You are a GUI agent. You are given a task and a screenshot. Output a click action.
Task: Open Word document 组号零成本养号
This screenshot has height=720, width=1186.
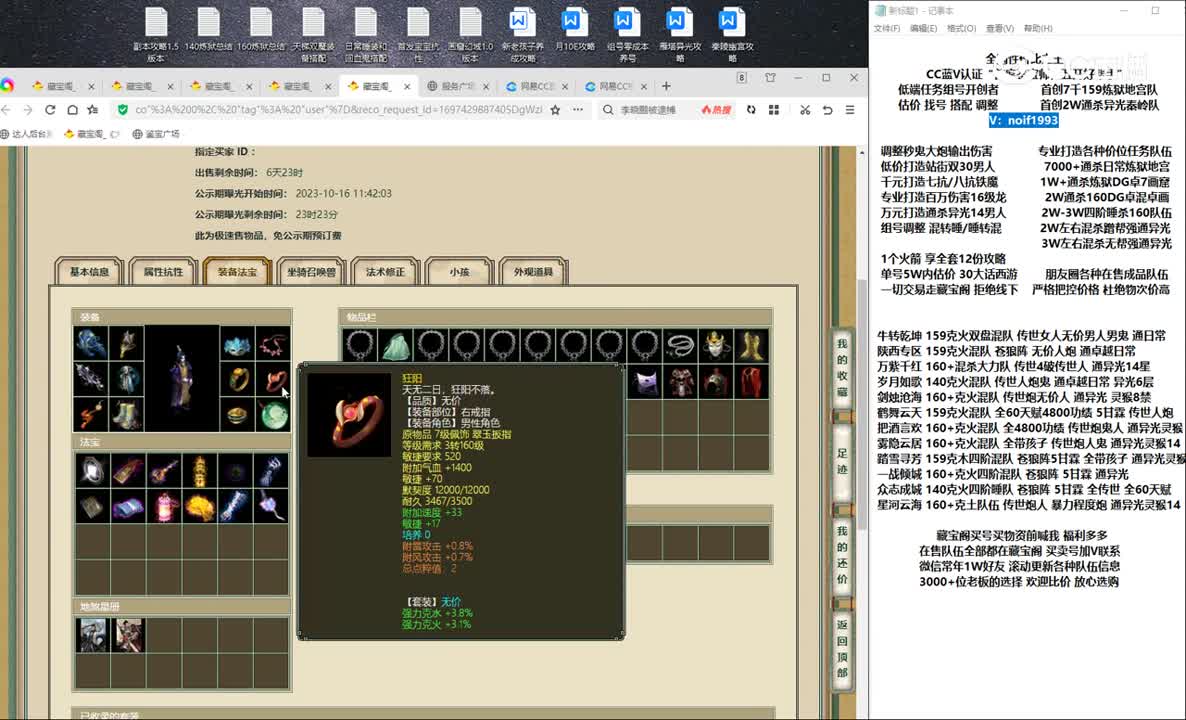pos(627,35)
